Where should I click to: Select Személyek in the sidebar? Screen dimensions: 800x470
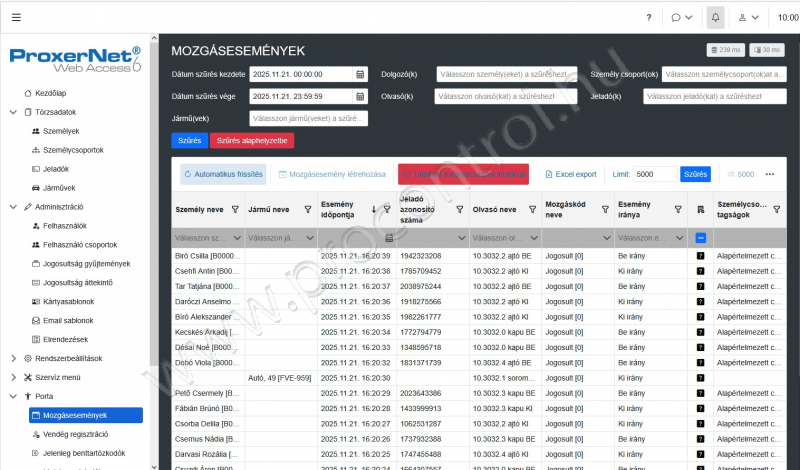(x=62, y=131)
